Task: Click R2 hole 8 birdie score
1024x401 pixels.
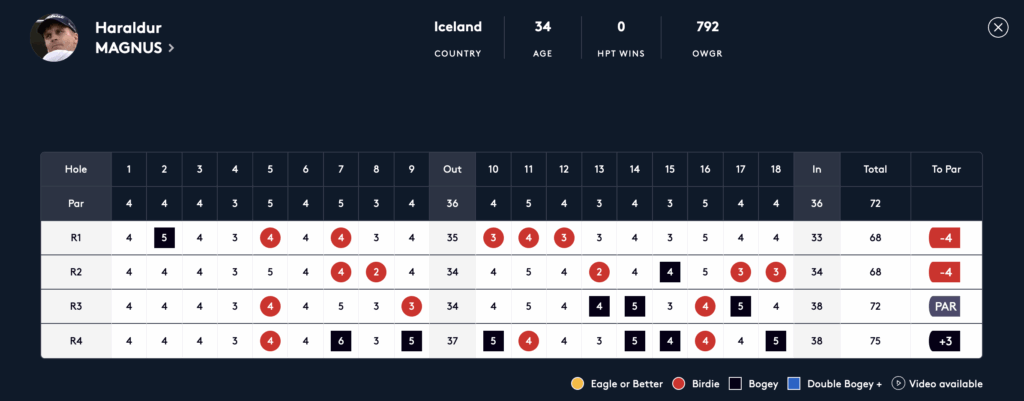Action: [x=375, y=272]
